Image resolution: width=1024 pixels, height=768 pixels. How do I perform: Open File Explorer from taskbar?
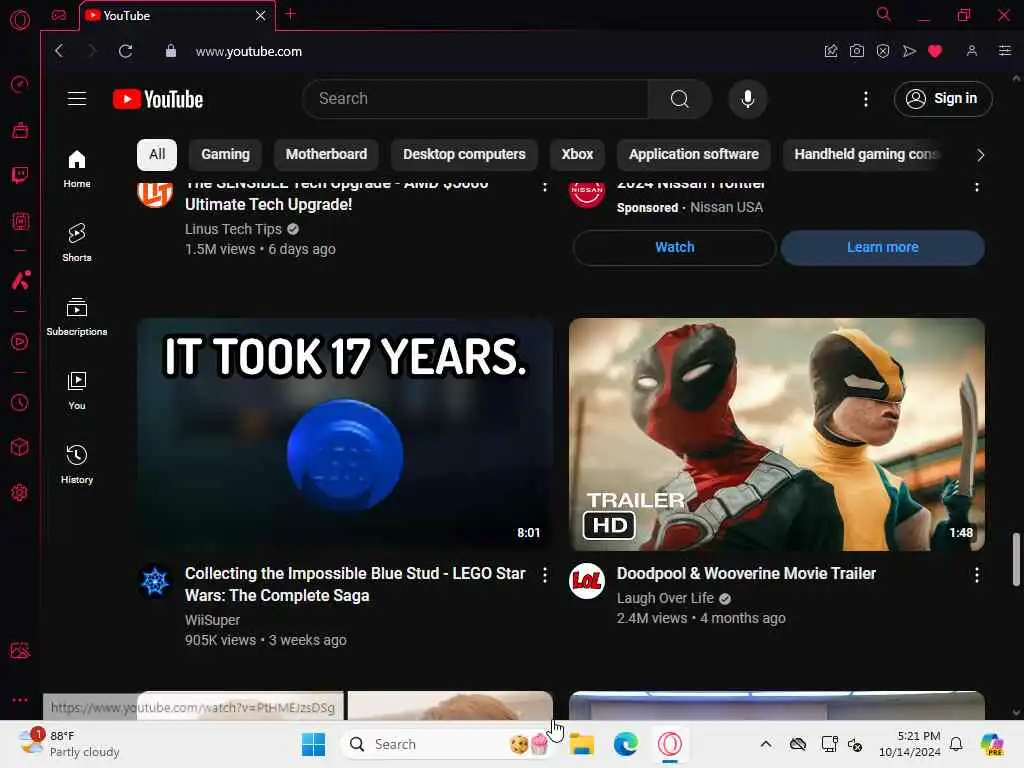pos(581,744)
